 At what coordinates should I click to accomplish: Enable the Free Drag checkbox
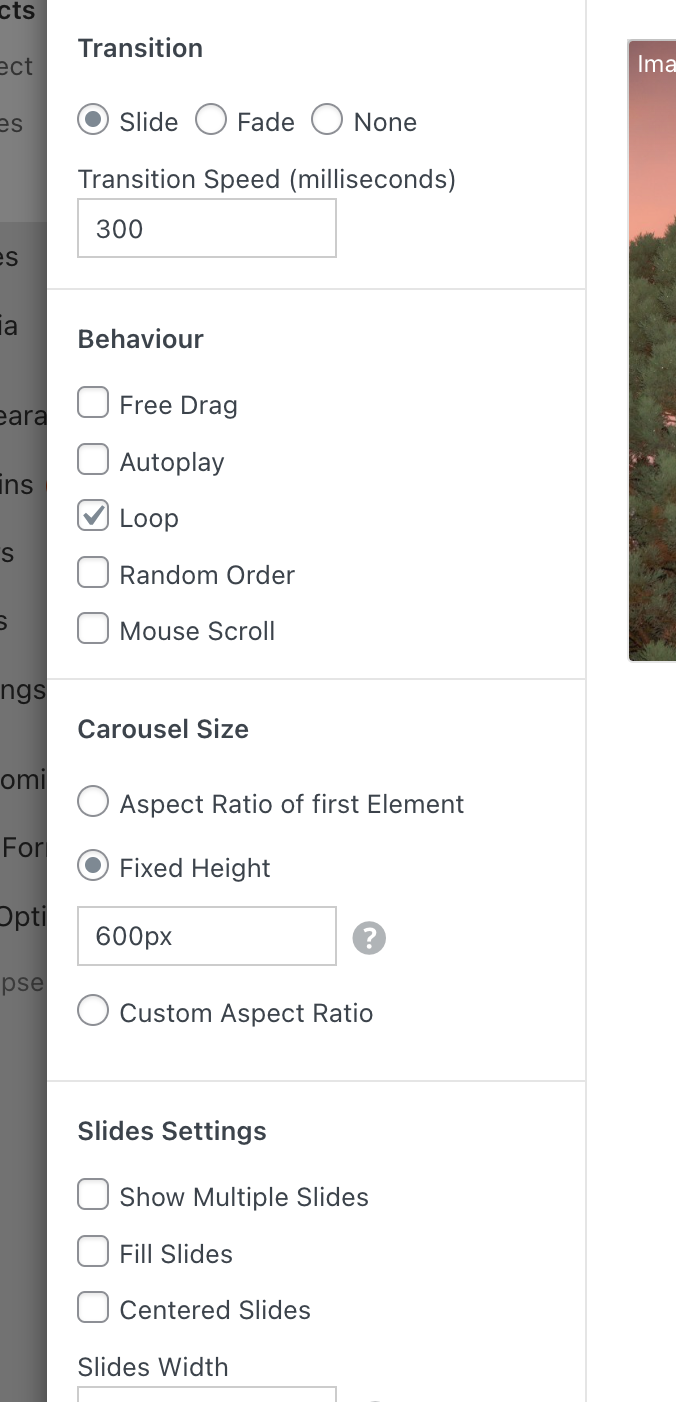(93, 404)
